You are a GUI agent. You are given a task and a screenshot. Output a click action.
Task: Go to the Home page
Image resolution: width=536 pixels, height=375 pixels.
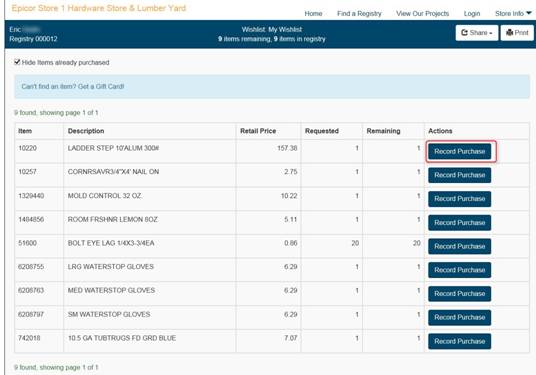tap(313, 14)
